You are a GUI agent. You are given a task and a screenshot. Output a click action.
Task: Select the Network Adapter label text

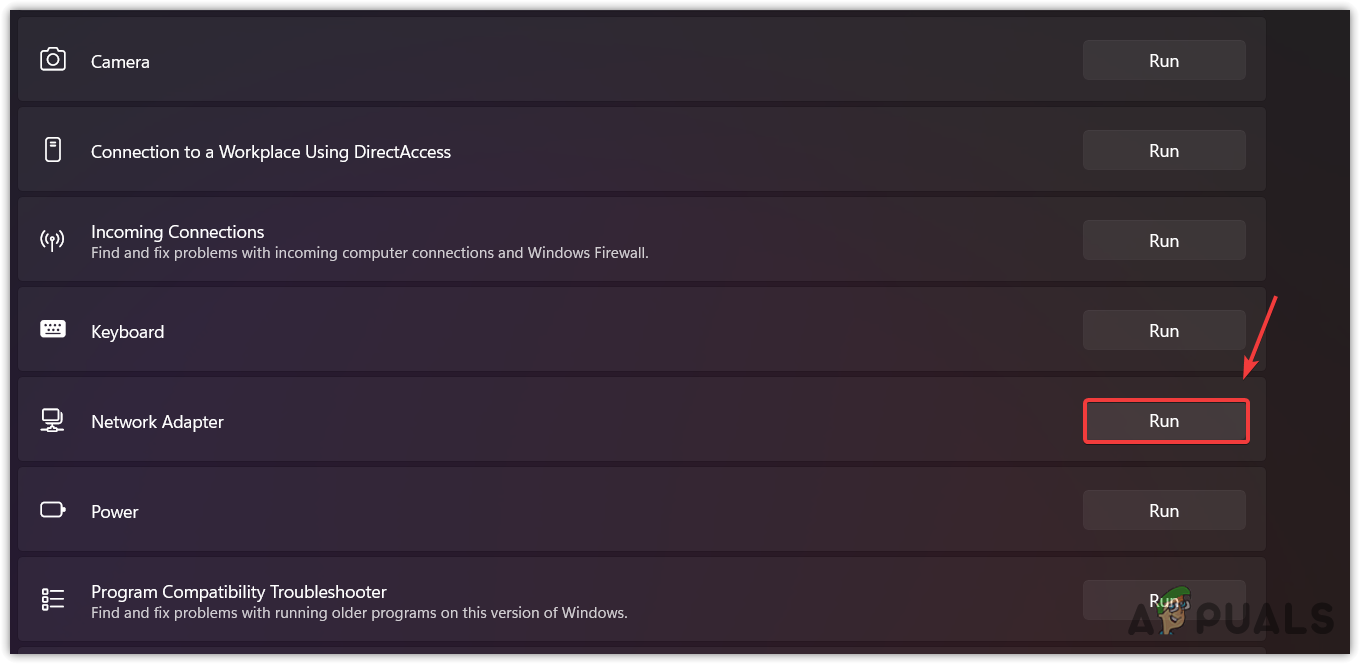click(157, 422)
